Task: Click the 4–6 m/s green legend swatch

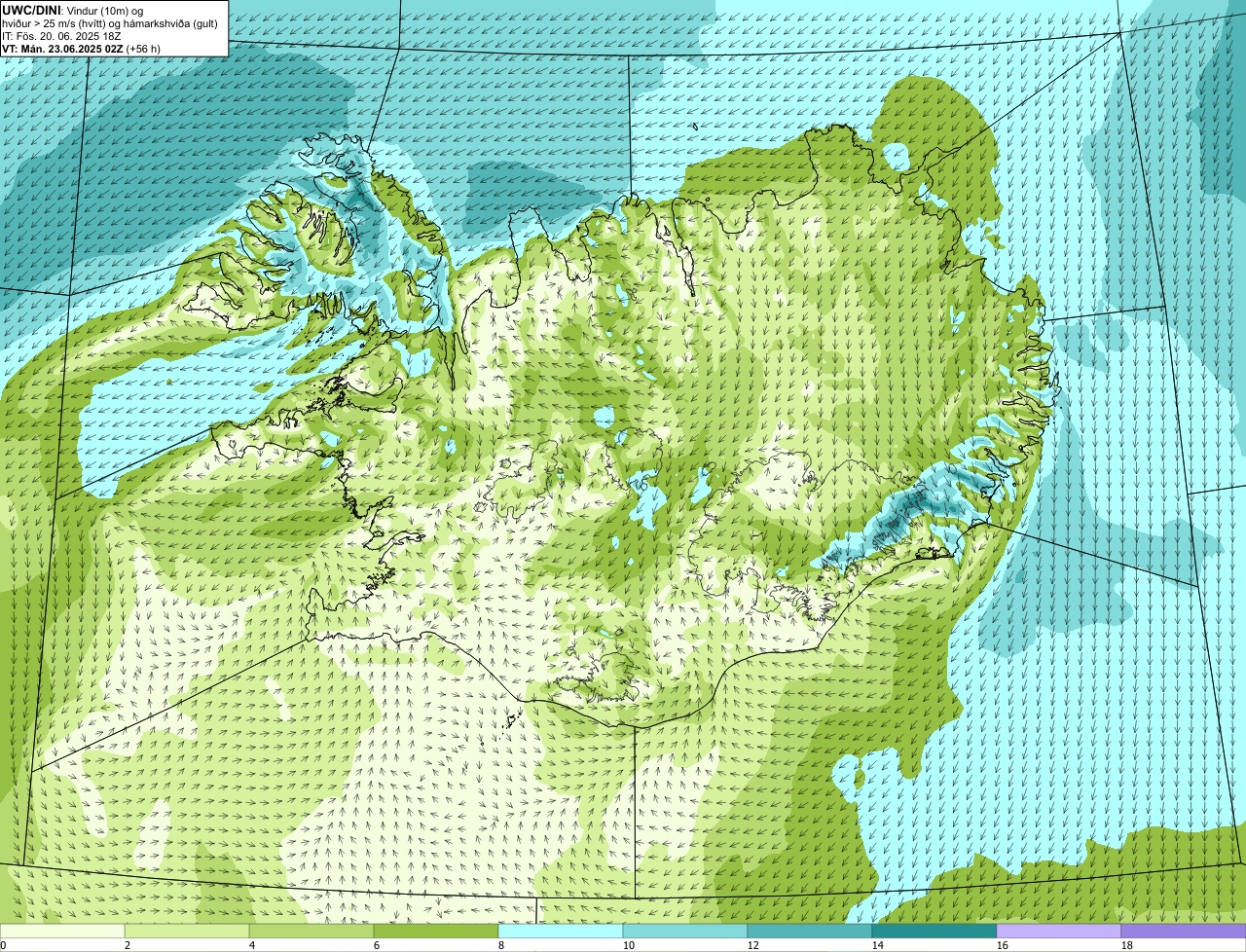Action: 311,931
